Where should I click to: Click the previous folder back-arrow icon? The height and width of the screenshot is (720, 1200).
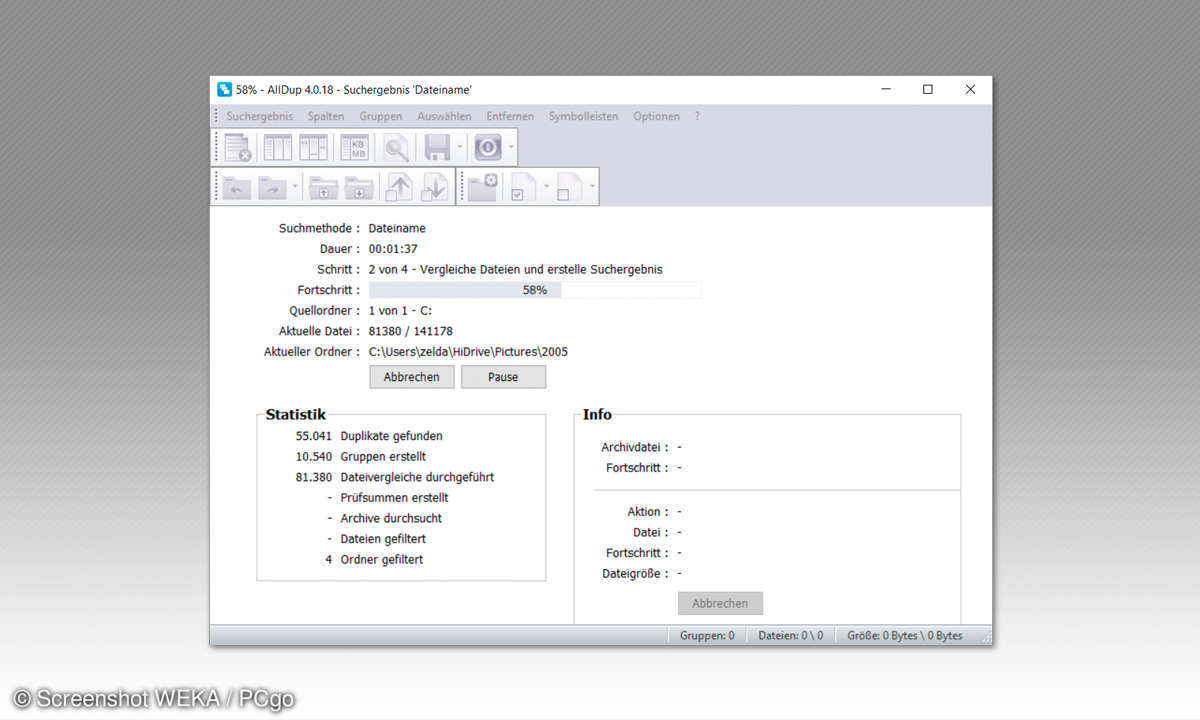pyautogui.click(x=237, y=187)
